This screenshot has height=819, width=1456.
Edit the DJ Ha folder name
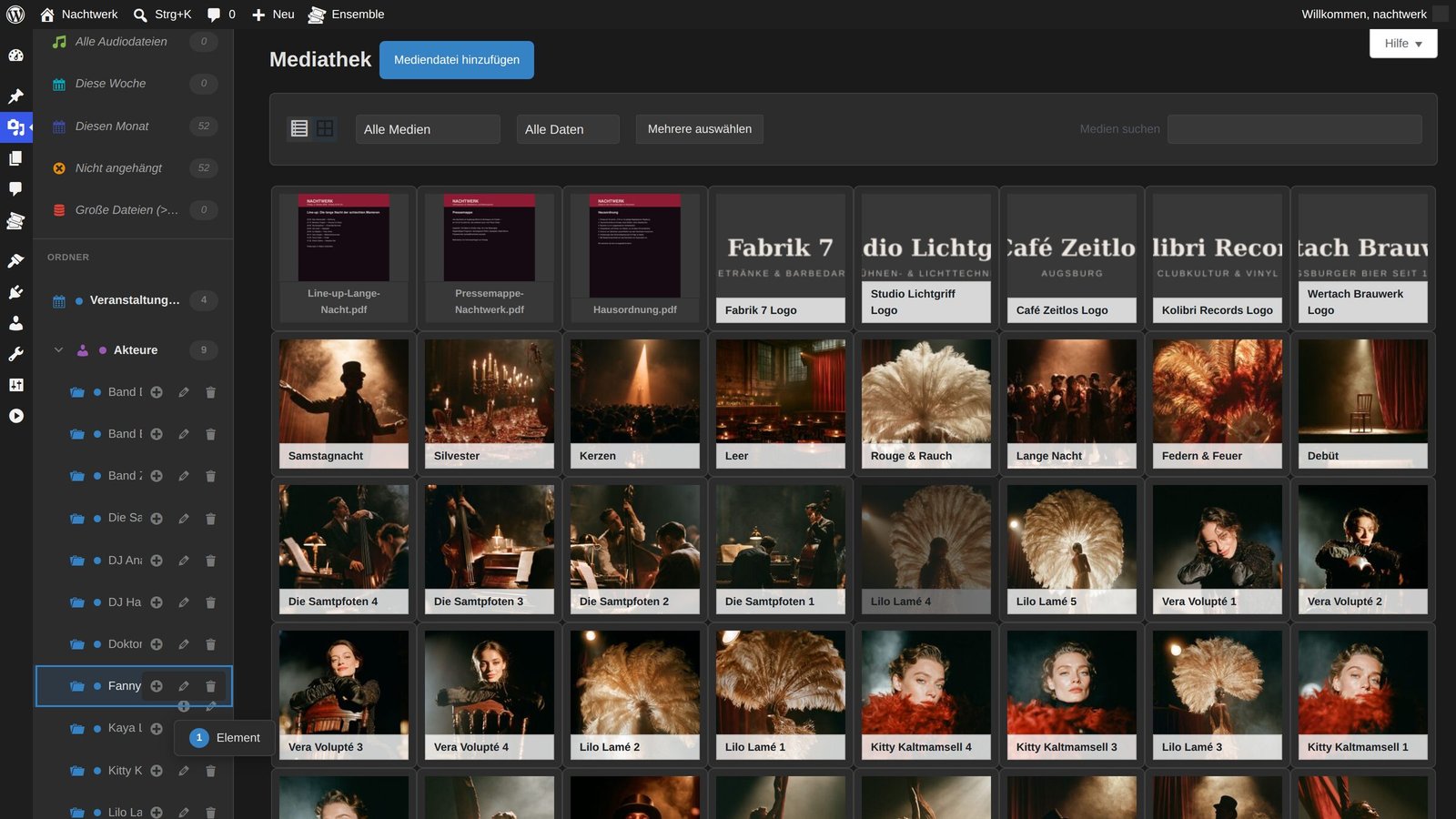coord(184,602)
